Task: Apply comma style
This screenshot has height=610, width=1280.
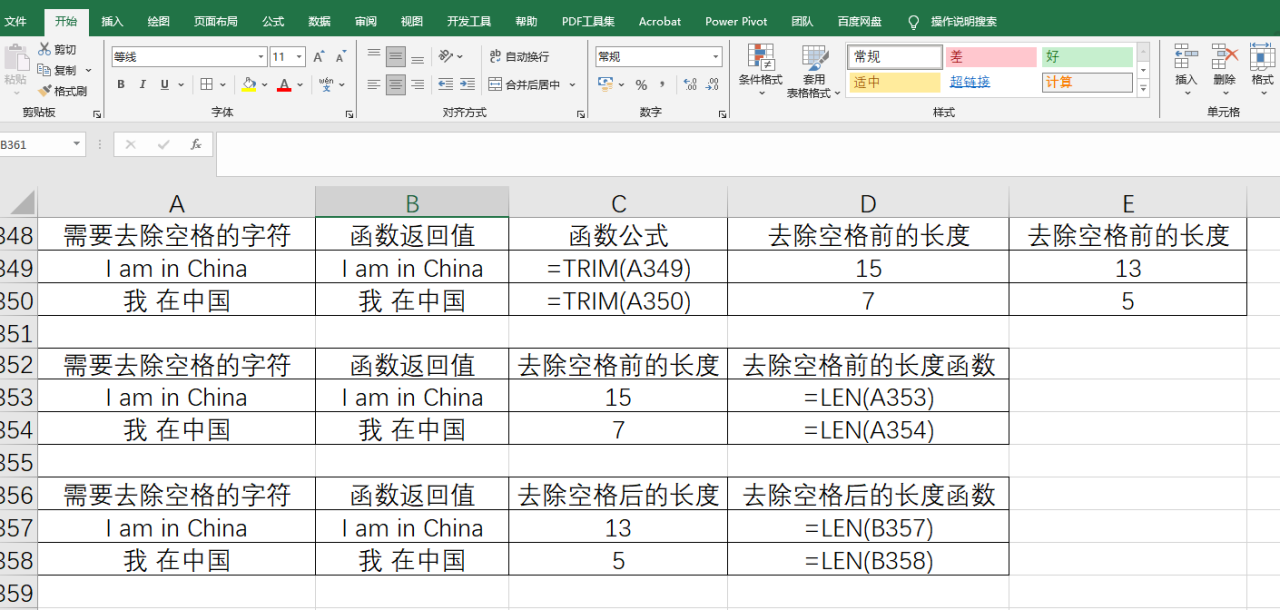Action: [x=661, y=85]
